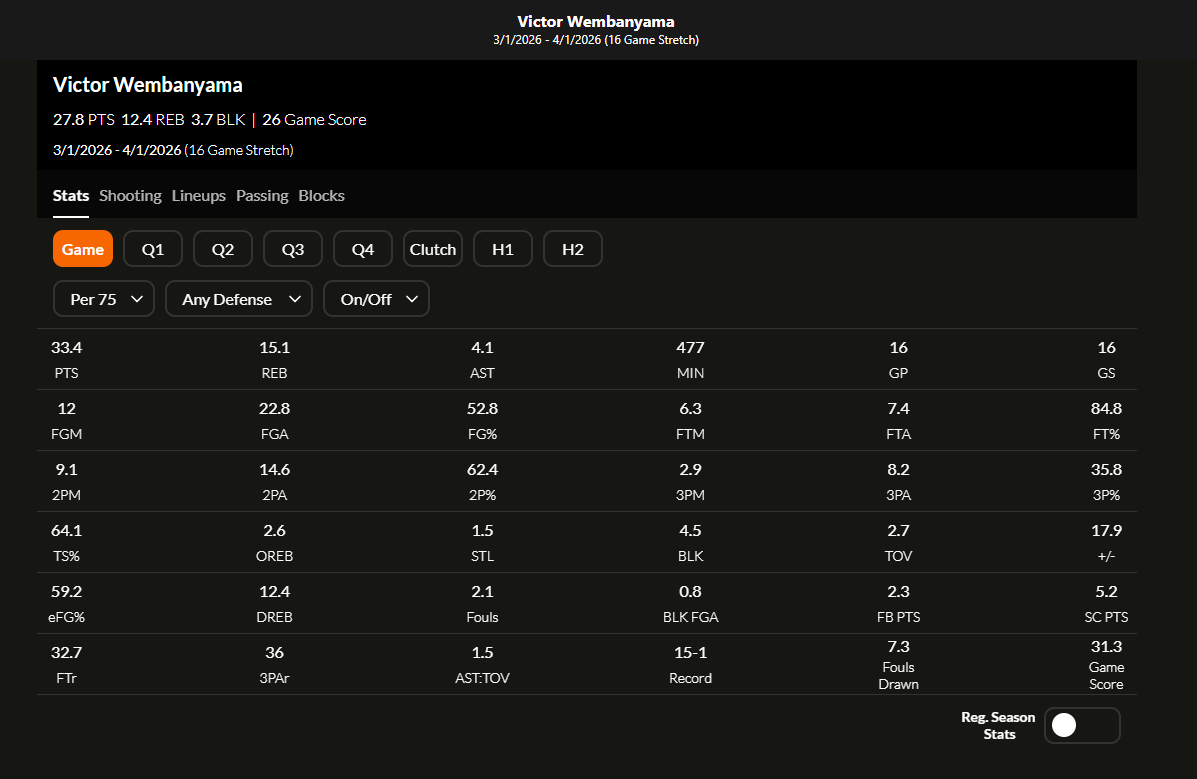The image size is (1197, 779).
Task: Click the 16 GS stat
Action: pos(1106,360)
